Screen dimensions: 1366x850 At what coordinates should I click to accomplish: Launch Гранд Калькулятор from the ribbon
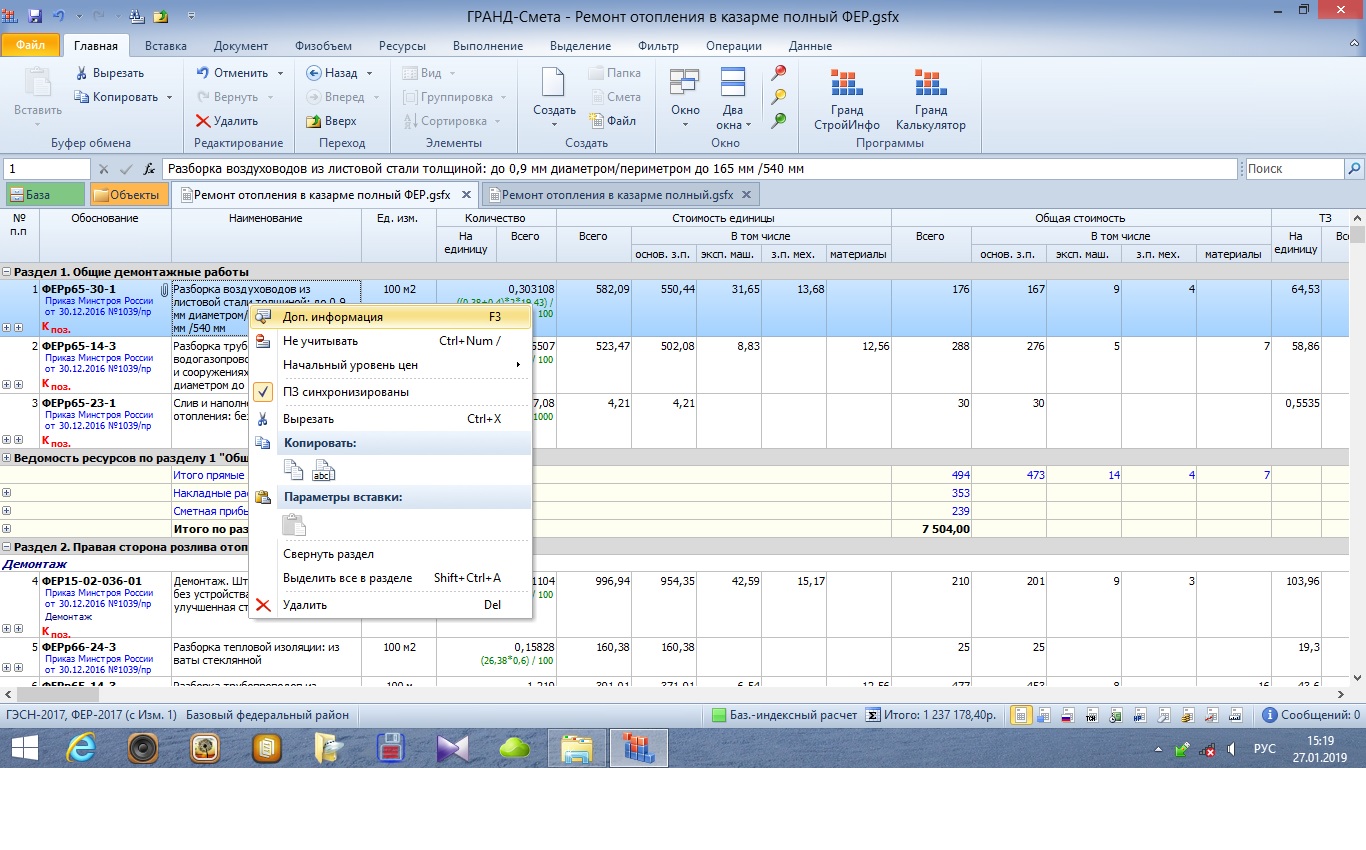pos(930,100)
